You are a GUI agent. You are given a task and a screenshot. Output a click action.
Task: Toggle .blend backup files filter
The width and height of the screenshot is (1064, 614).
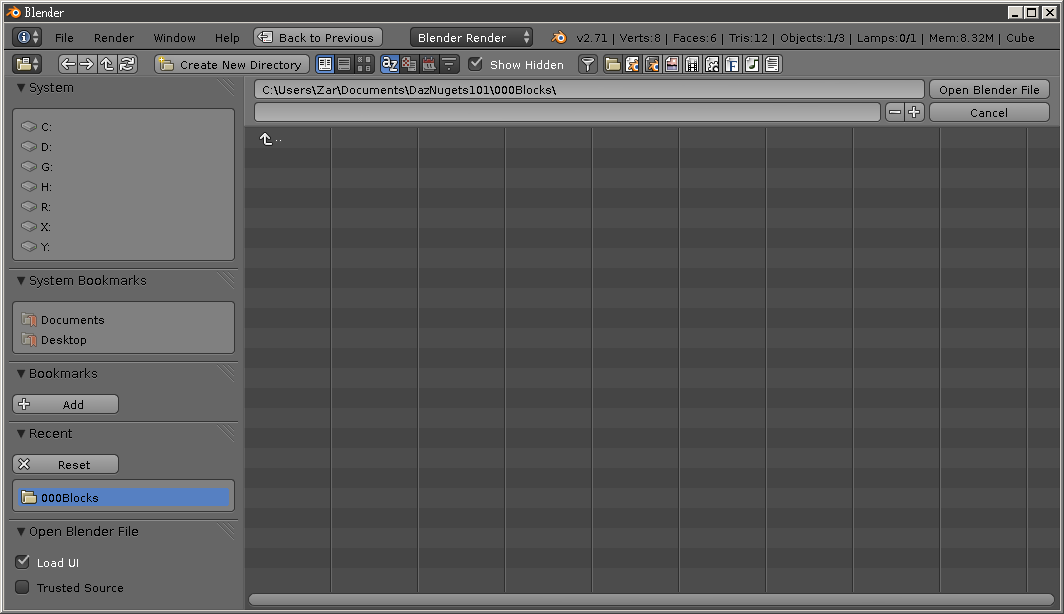click(x=652, y=64)
